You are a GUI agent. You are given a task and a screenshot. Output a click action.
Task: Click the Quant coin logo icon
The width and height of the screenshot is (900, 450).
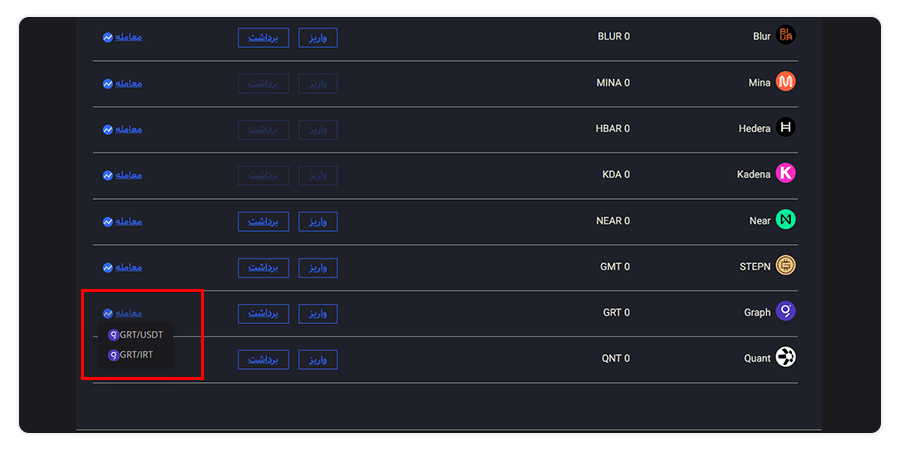(x=786, y=358)
